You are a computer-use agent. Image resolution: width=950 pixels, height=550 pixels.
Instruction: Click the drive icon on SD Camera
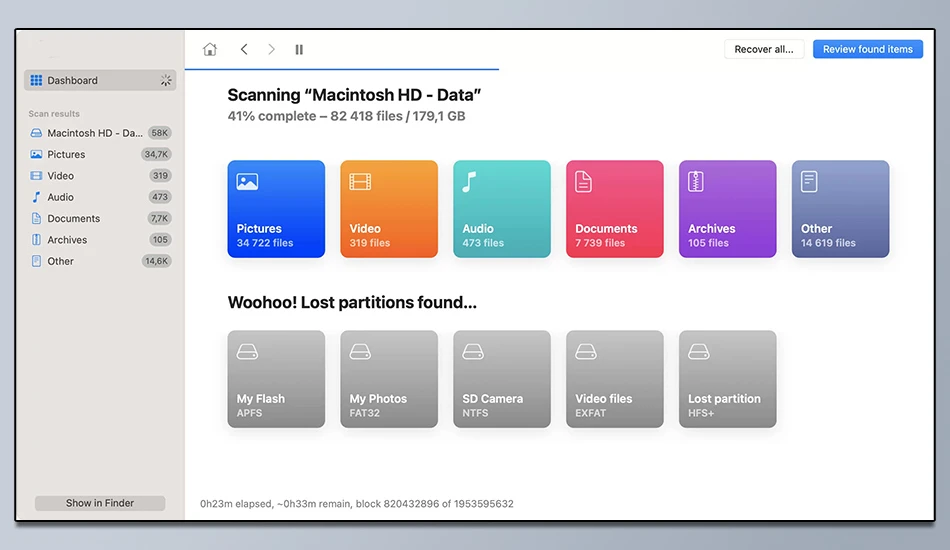click(x=473, y=352)
